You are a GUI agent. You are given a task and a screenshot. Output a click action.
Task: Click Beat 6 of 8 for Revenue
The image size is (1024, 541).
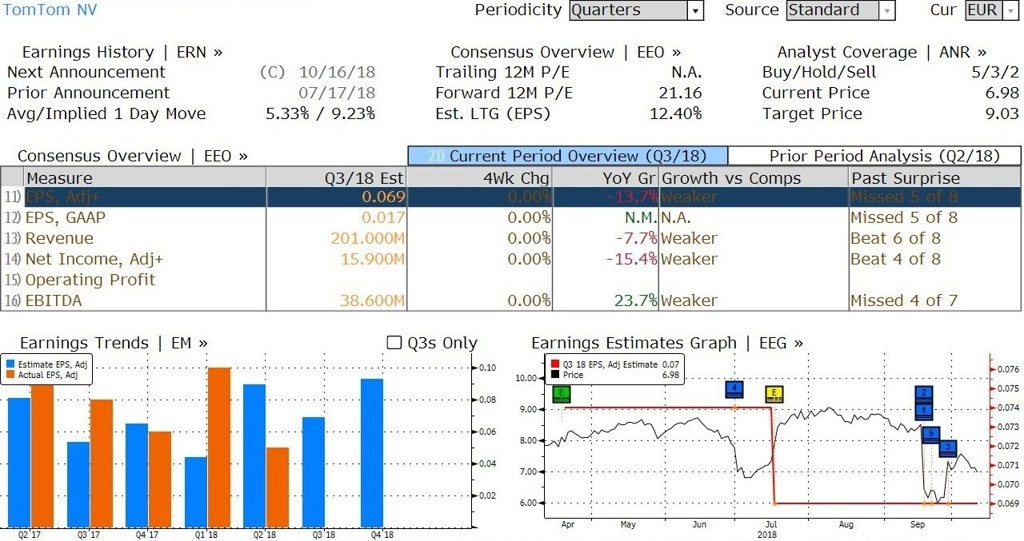point(895,238)
